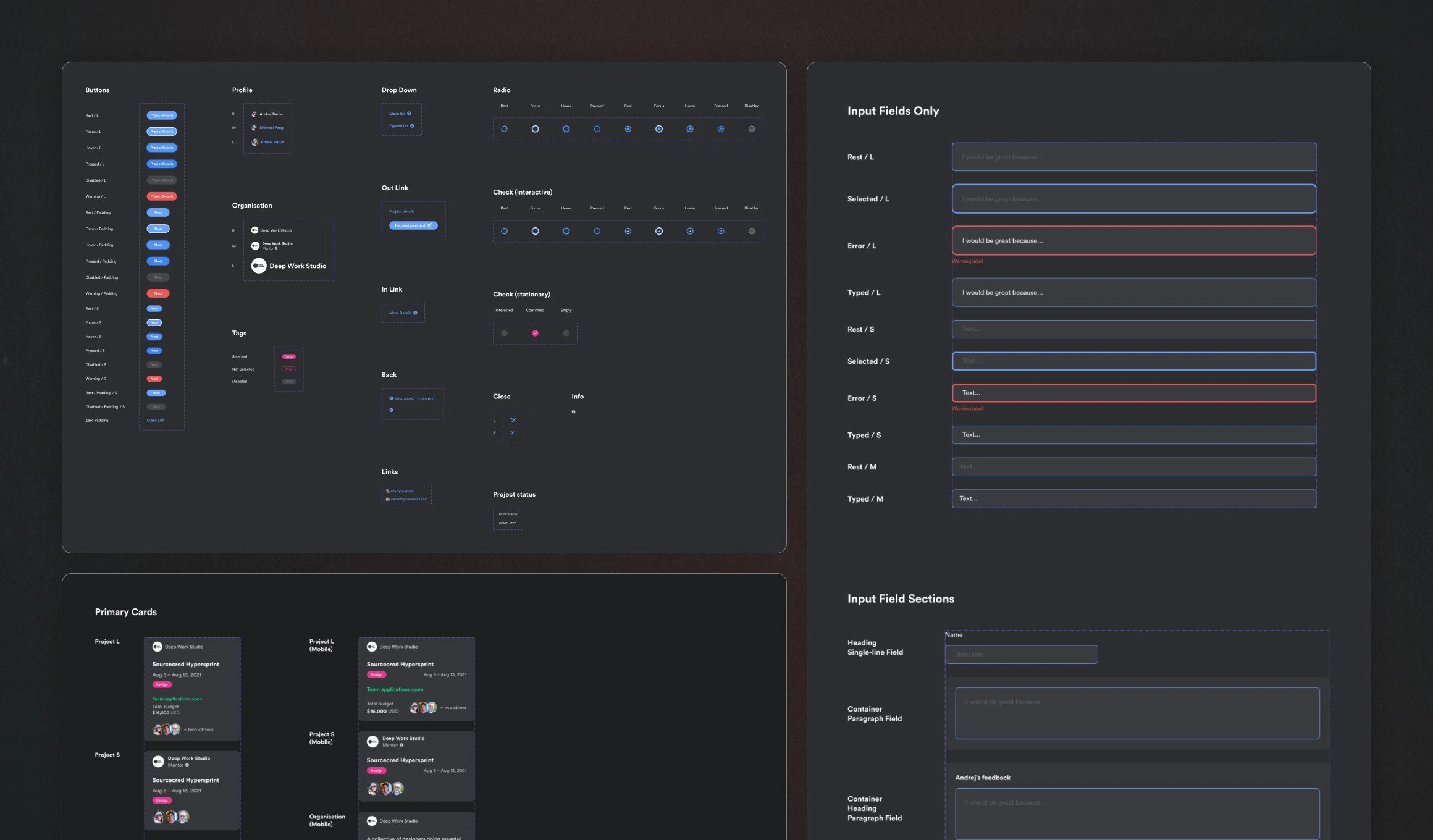Click the standalone back arrow icon
Image resolution: width=1433 pixels, height=840 pixels.
tap(391, 410)
